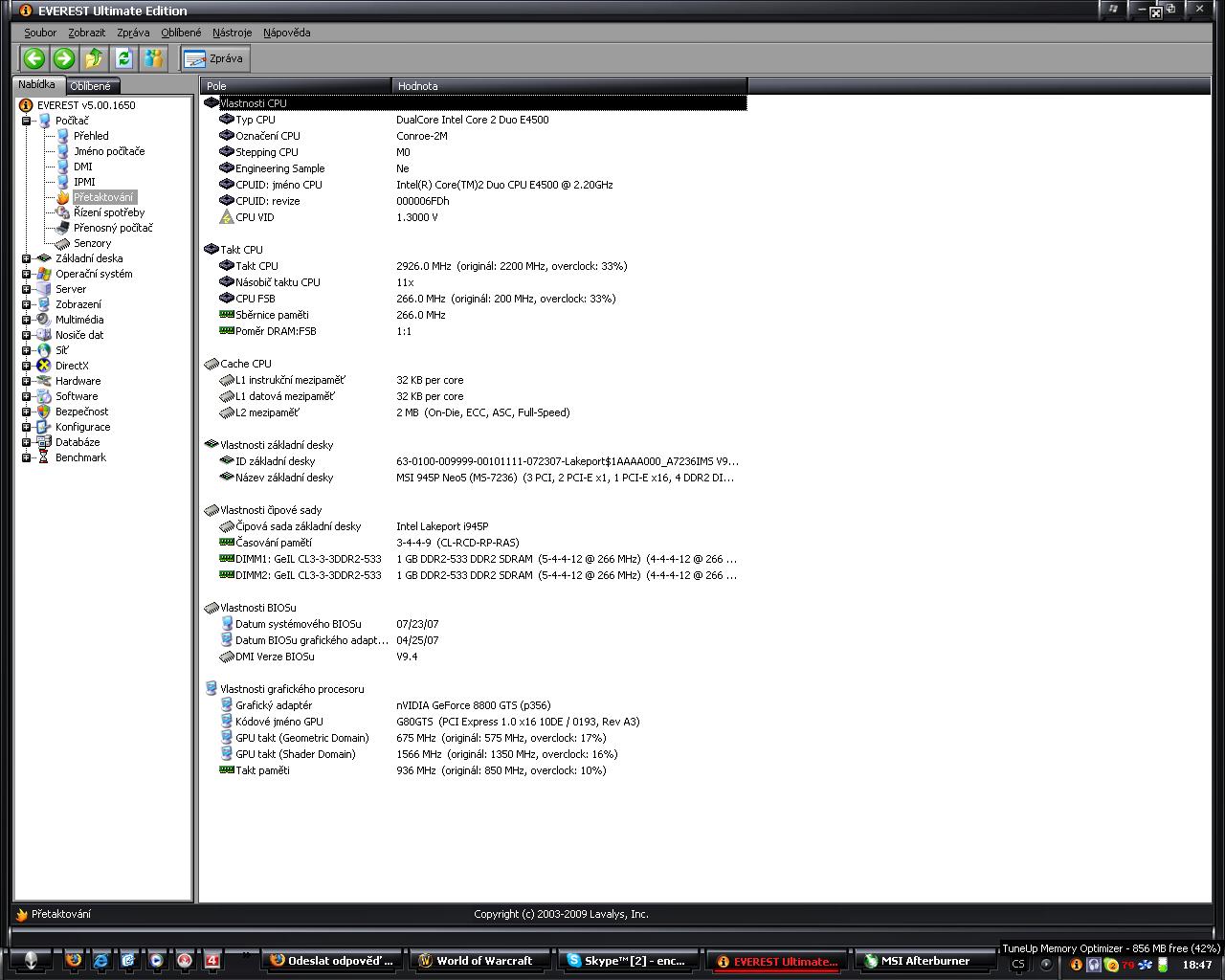Image resolution: width=1225 pixels, height=980 pixels.
Task: Expand the Základní deska tree node
Action: click(26, 258)
